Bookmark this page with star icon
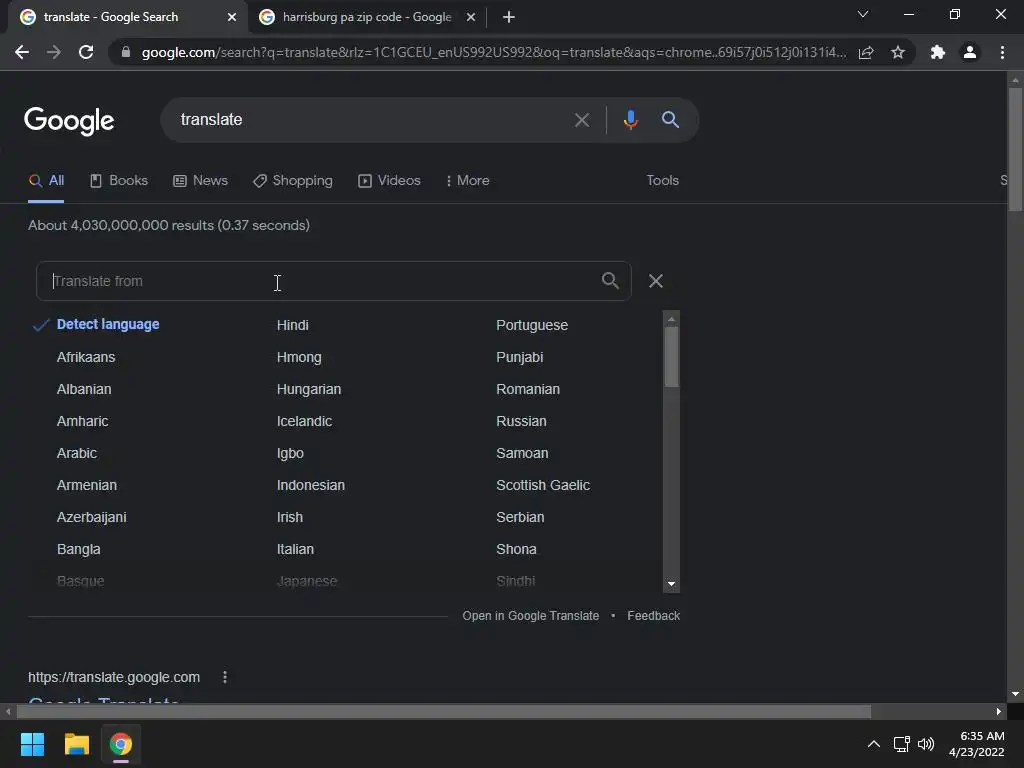The image size is (1024, 768). [898, 52]
